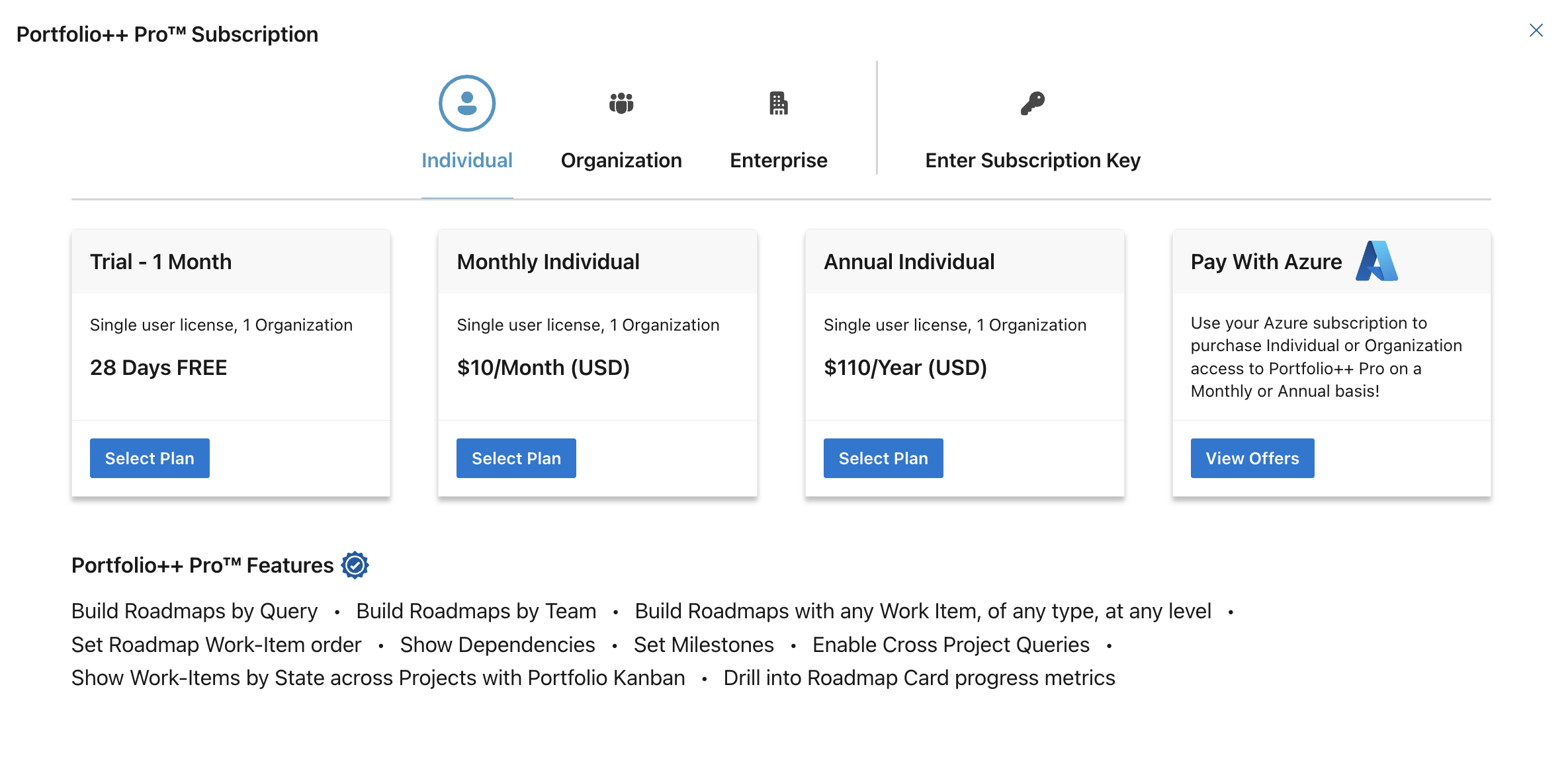Select Plan for Annual Individual

tap(883, 458)
